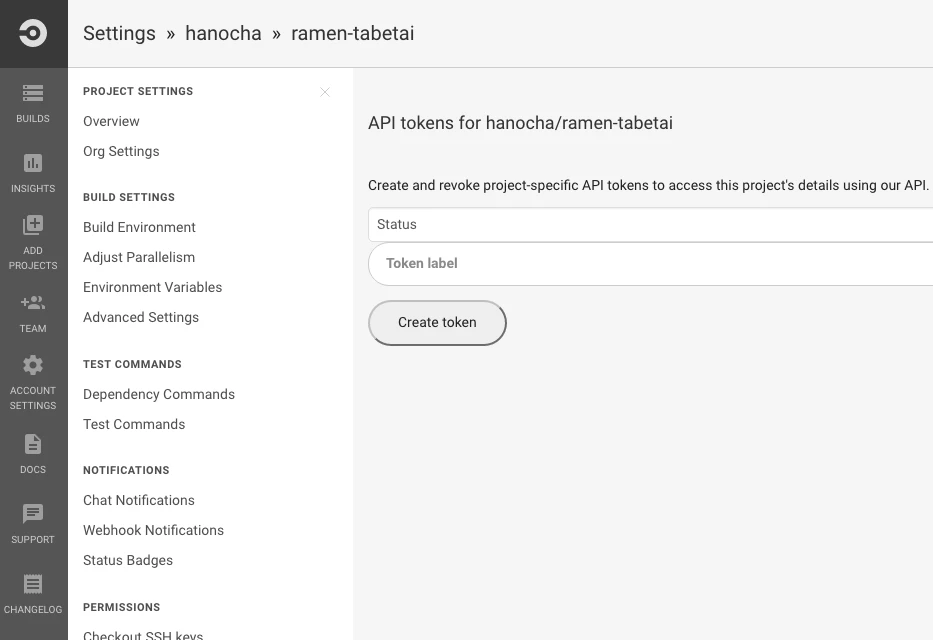
Task: Select Build Environment in settings menu
Action: point(139,227)
